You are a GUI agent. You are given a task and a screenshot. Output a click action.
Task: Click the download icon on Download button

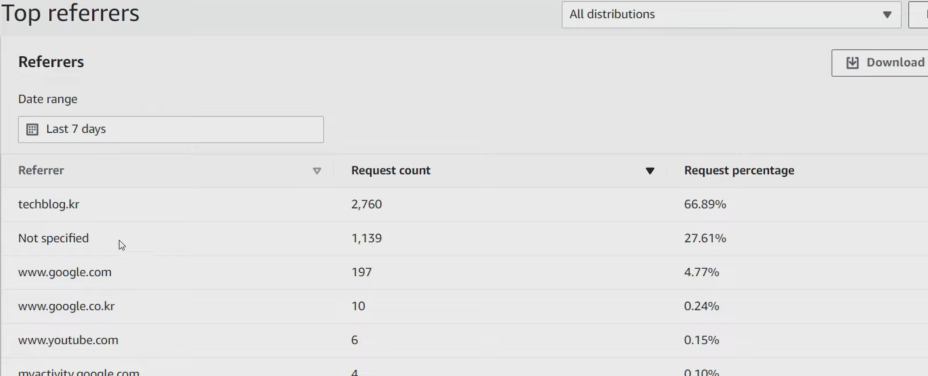click(x=852, y=63)
